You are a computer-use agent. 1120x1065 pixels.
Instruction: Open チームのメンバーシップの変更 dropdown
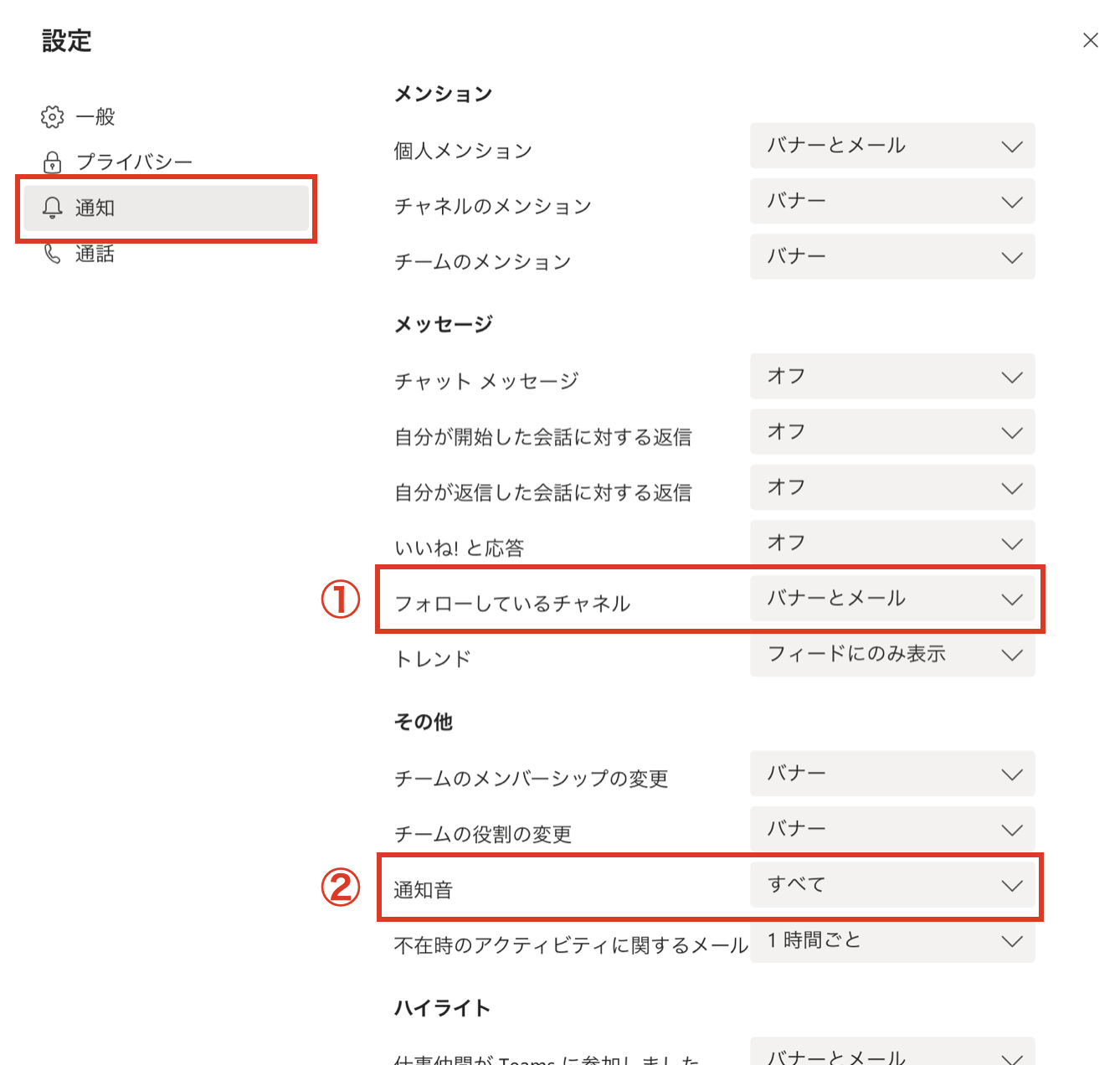pyautogui.click(x=892, y=774)
